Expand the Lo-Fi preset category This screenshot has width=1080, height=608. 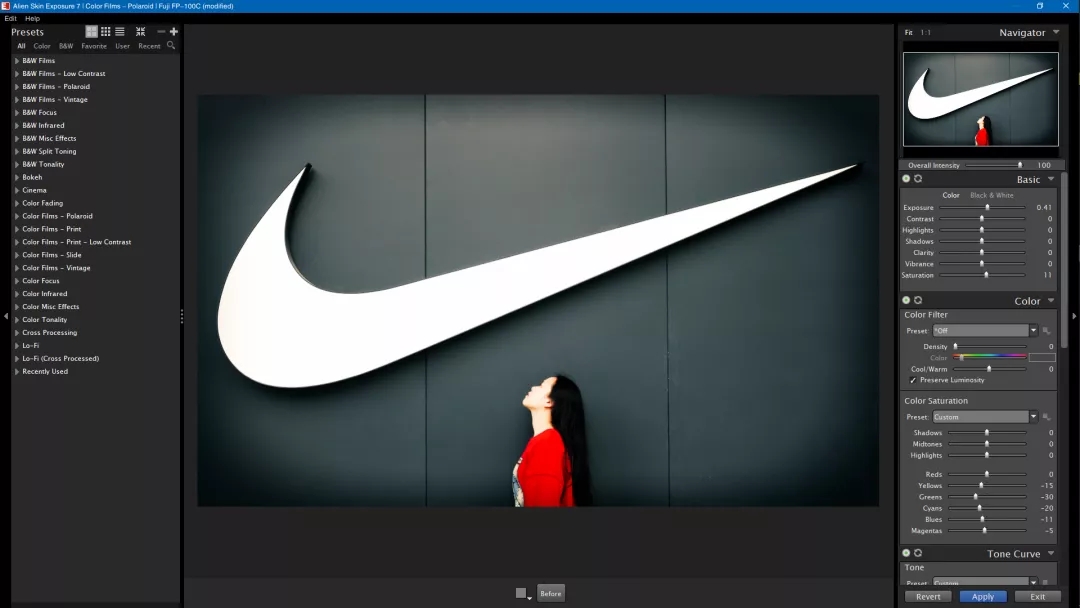pos(17,346)
